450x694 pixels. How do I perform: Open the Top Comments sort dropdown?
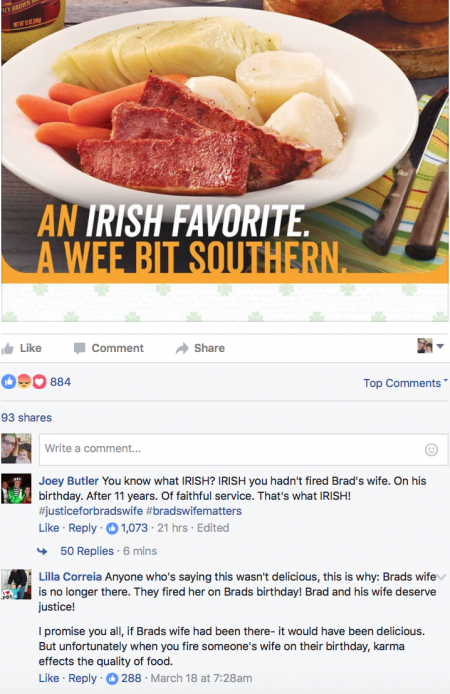coord(405,383)
